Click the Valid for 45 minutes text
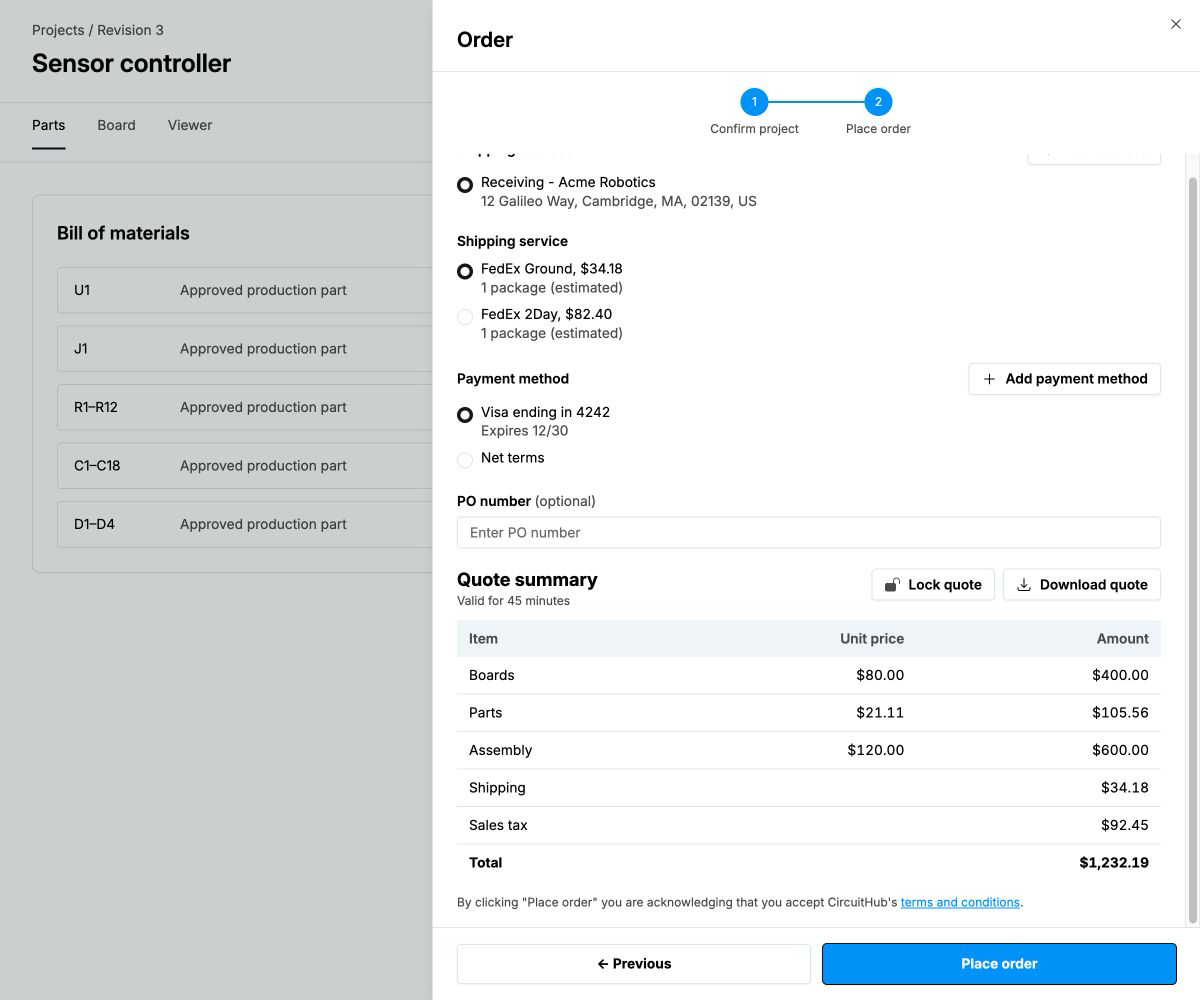Viewport: 1200px width, 1000px height. pyautogui.click(x=513, y=601)
